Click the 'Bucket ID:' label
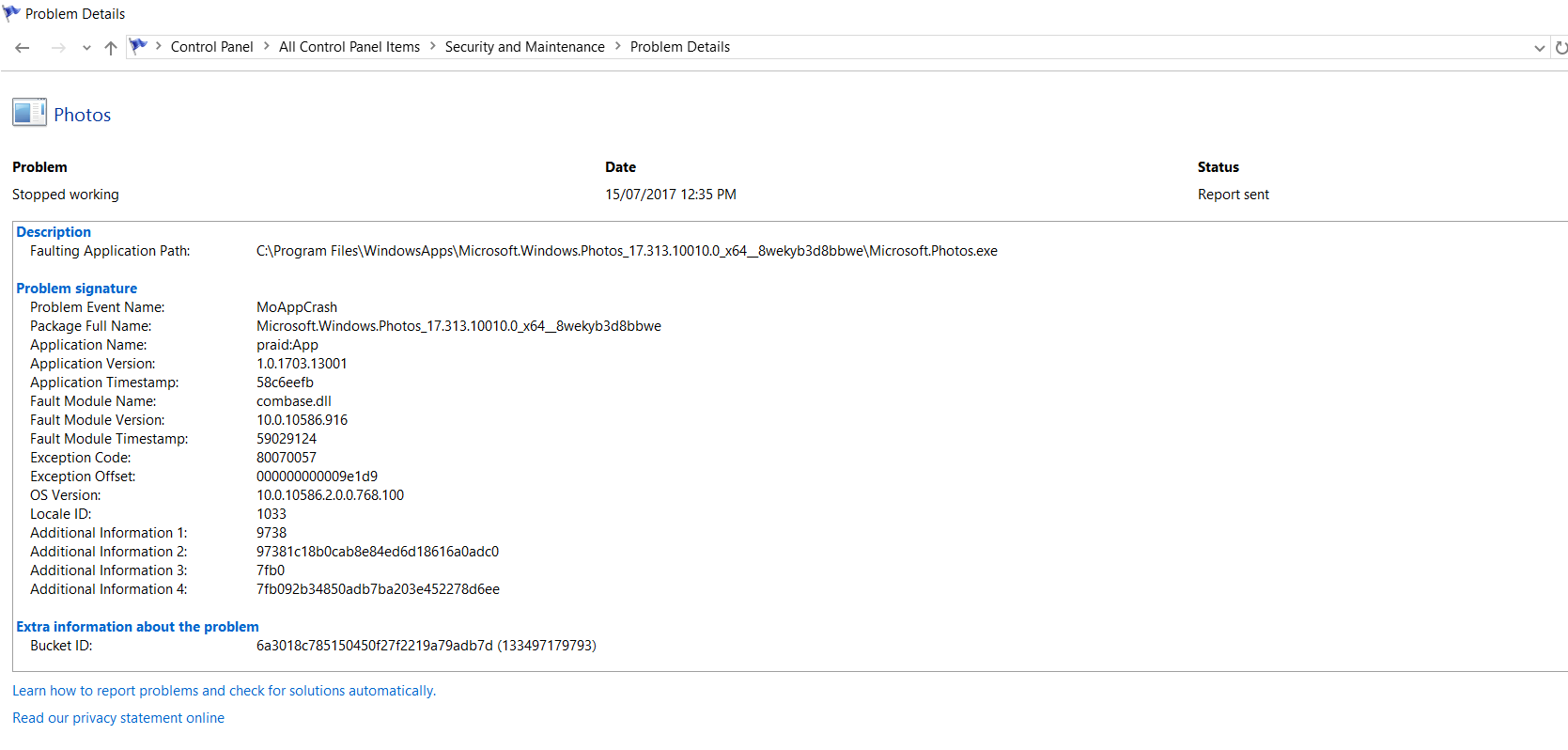 tap(61, 646)
